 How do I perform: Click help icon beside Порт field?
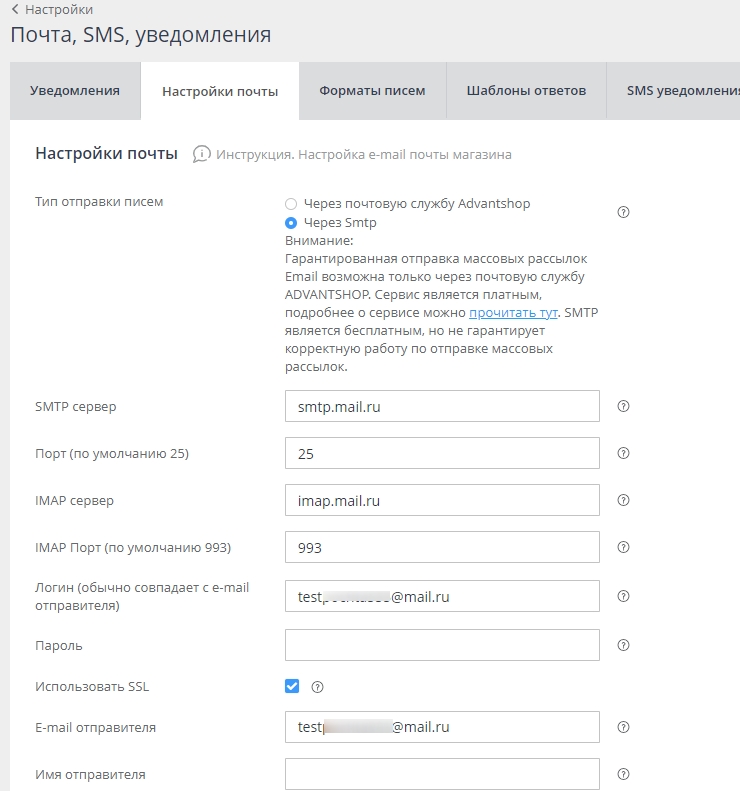tap(623, 453)
